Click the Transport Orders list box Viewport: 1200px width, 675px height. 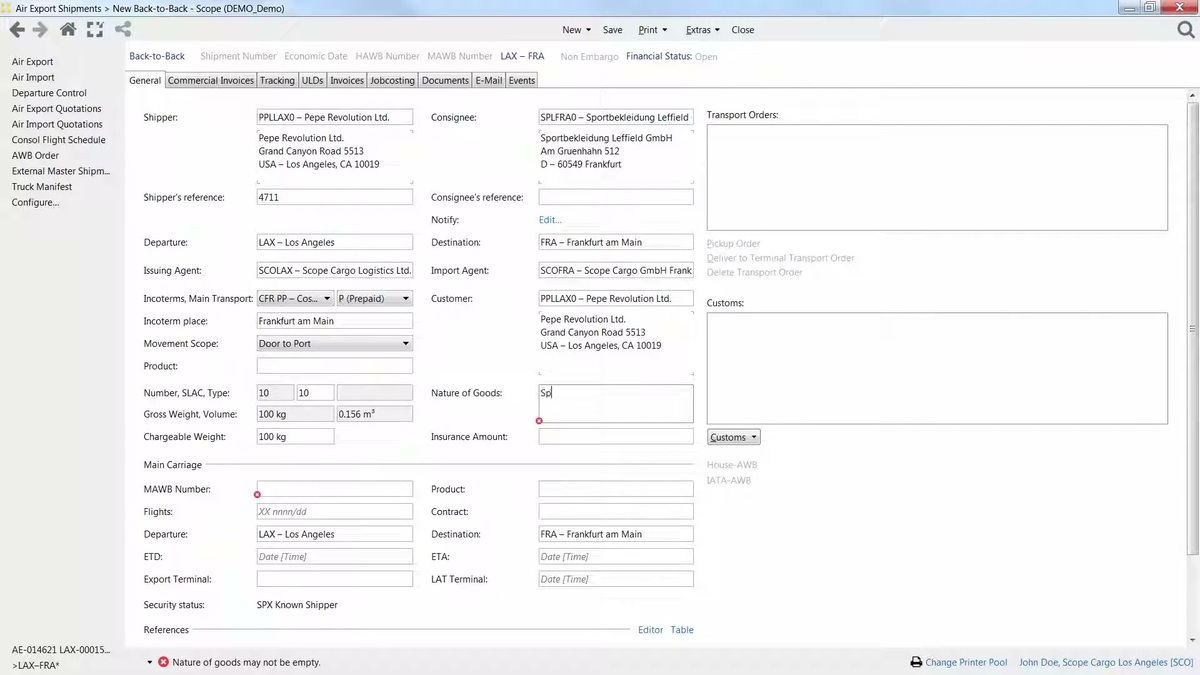pyautogui.click(x=937, y=177)
